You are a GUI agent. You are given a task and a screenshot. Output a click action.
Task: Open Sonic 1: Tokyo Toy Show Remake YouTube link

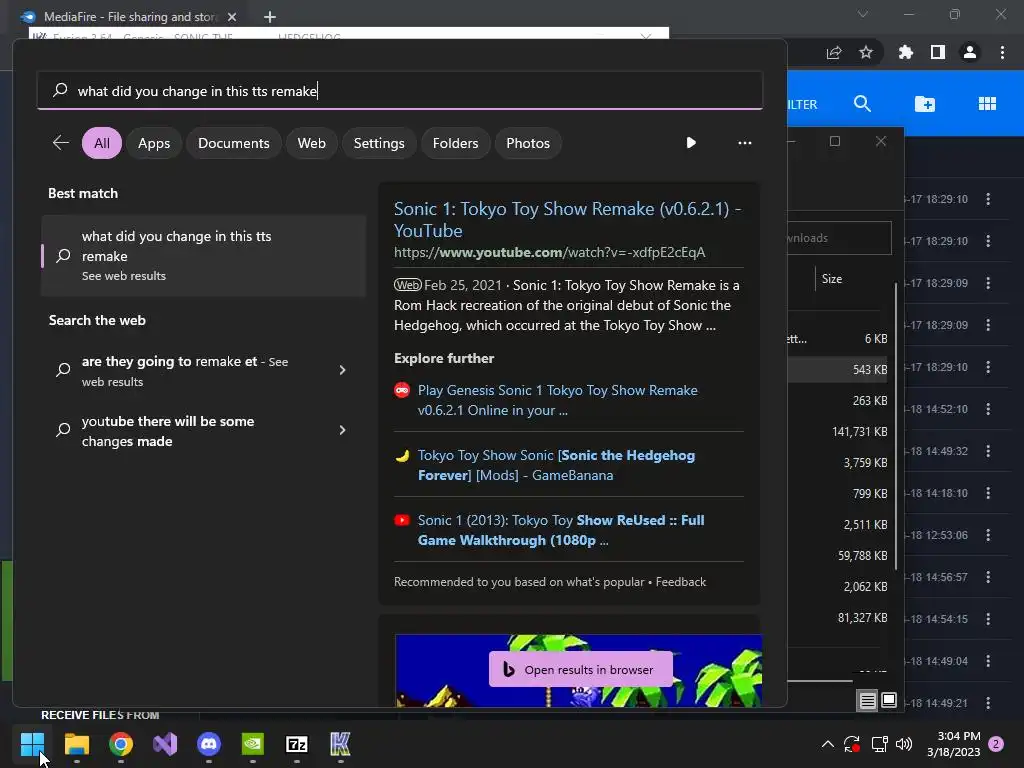(568, 219)
